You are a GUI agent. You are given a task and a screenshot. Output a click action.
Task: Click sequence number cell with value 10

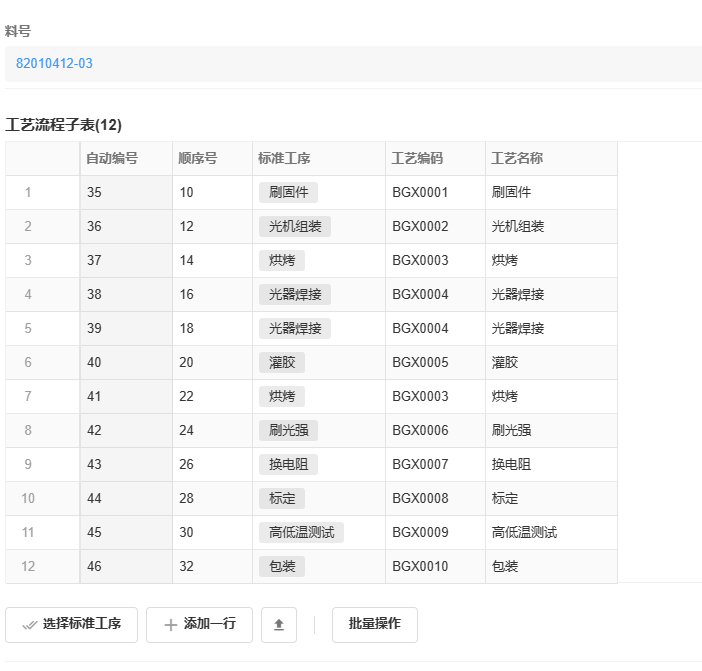(x=187, y=192)
